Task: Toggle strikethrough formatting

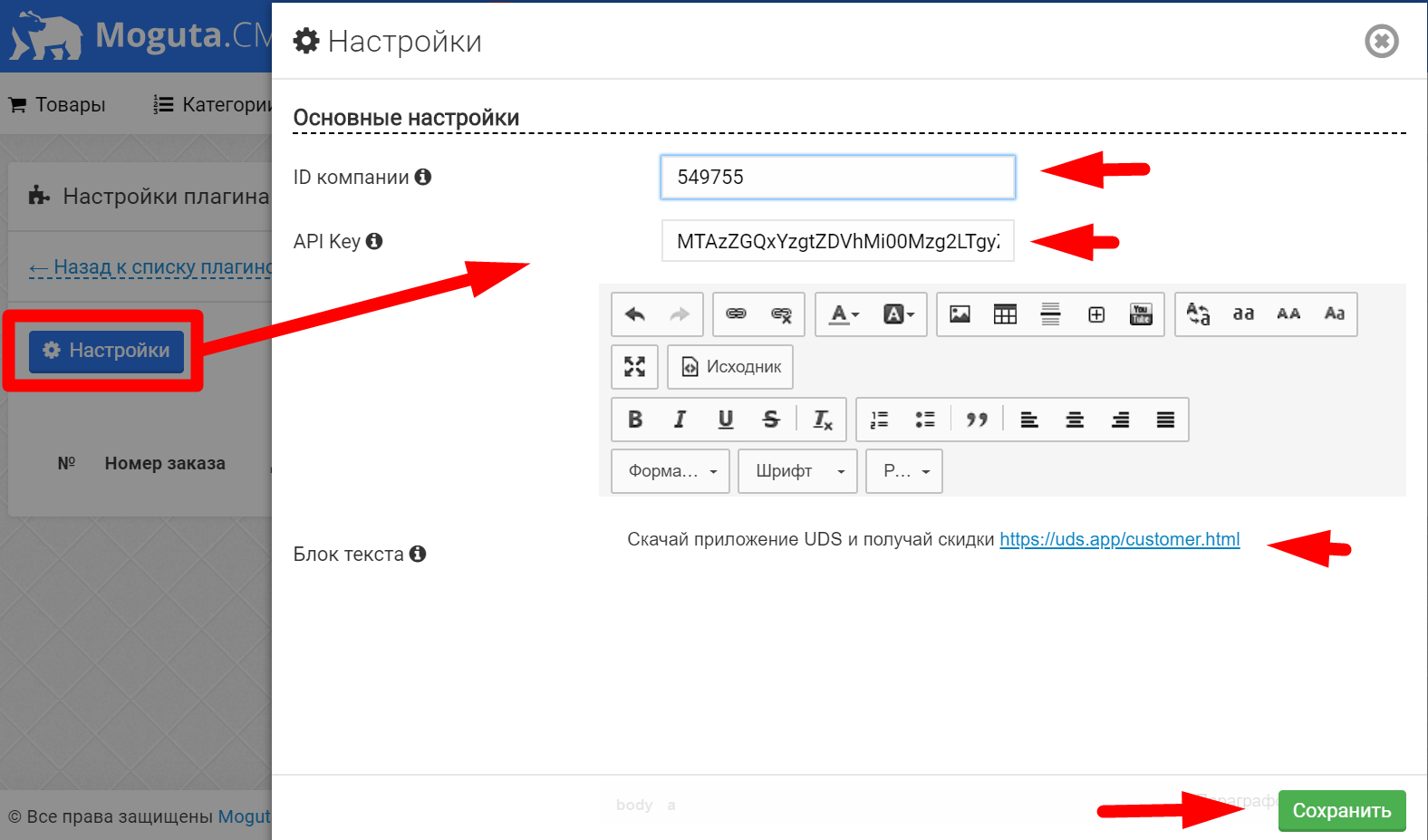Action: 770,420
